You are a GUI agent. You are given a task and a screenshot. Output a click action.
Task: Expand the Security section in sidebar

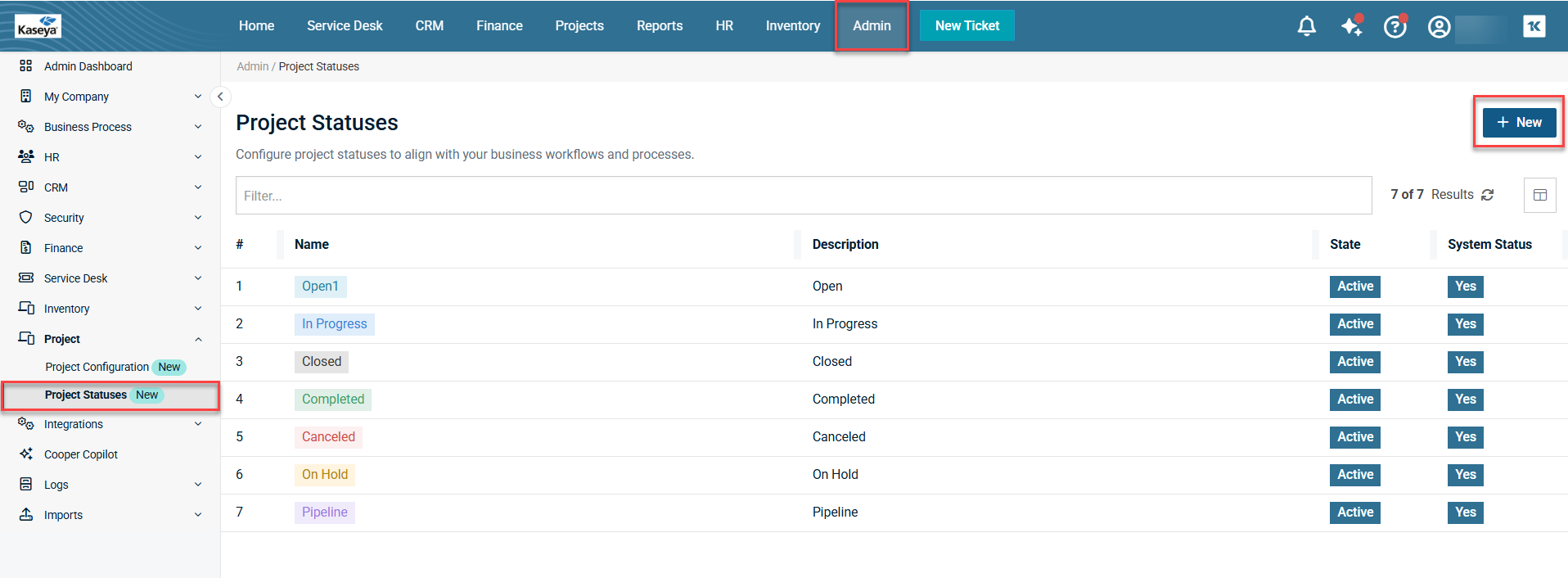point(198,218)
